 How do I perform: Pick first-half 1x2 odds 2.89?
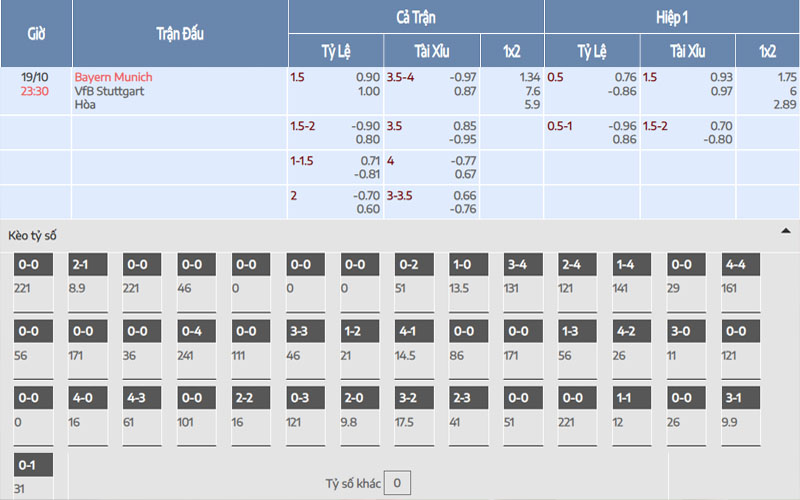[785, 103]
